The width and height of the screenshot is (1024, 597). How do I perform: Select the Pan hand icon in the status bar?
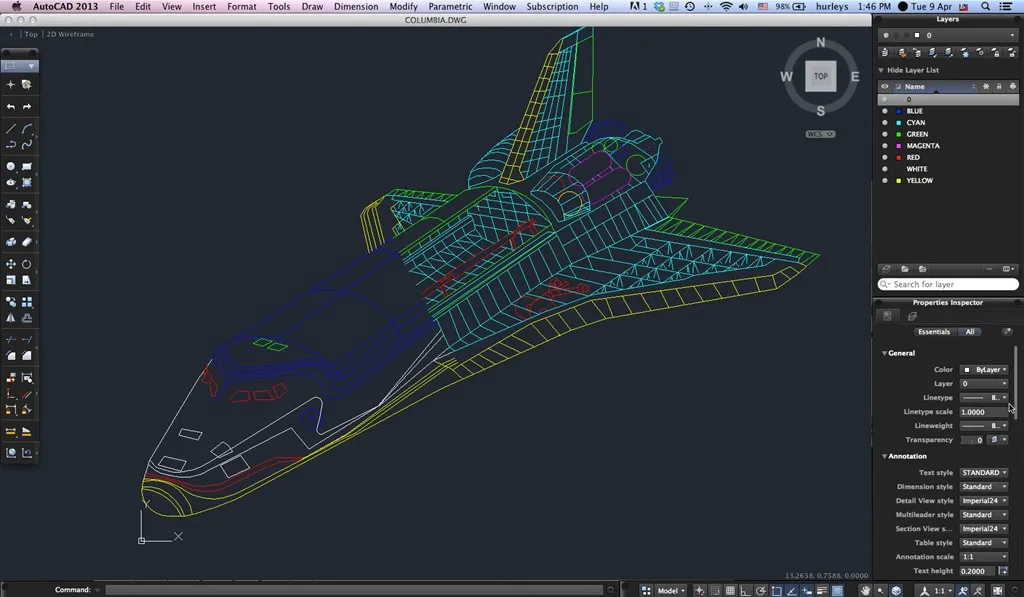864,590
